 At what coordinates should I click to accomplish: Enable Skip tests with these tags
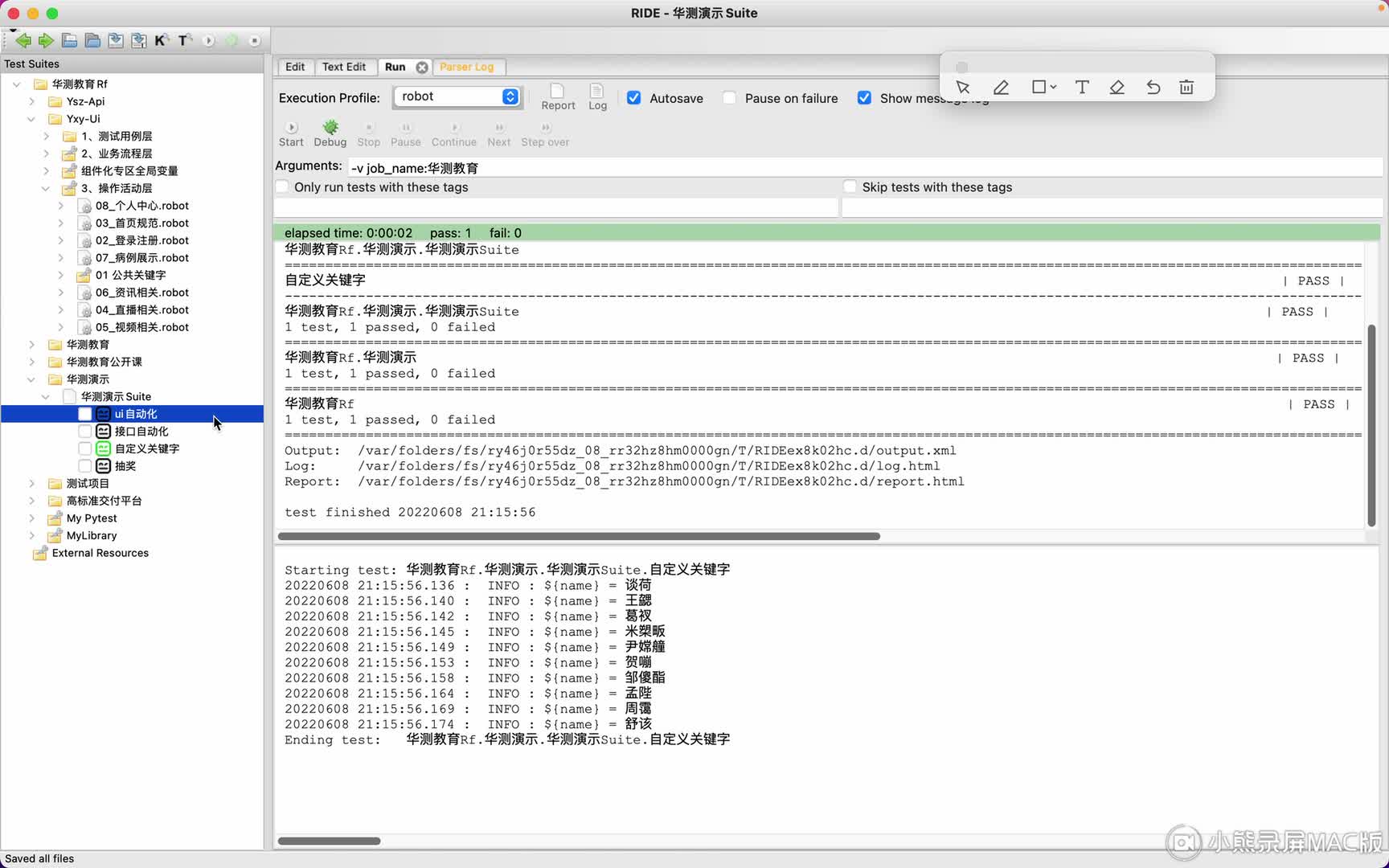point(850,187)
